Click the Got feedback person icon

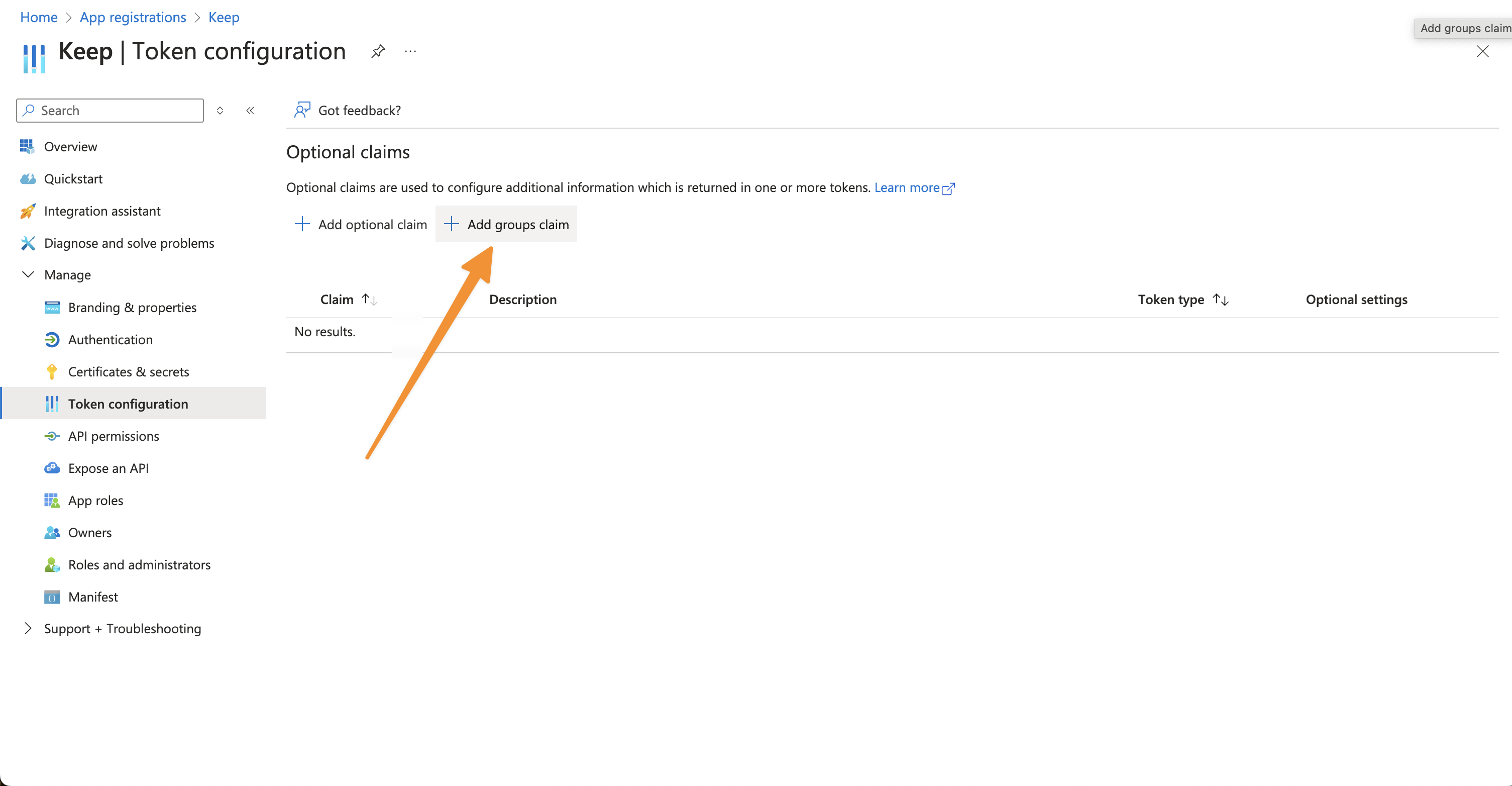tap(302, 110)
